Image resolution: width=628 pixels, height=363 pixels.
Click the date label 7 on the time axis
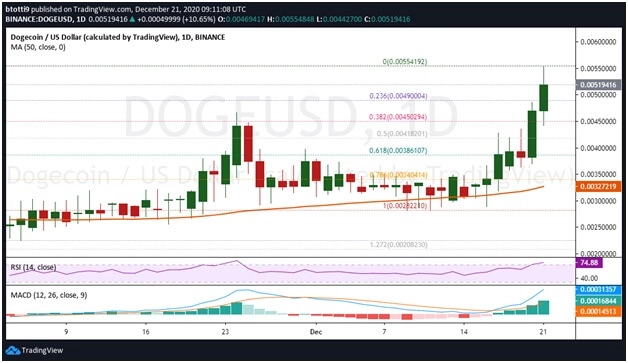(x=384, y=332)
